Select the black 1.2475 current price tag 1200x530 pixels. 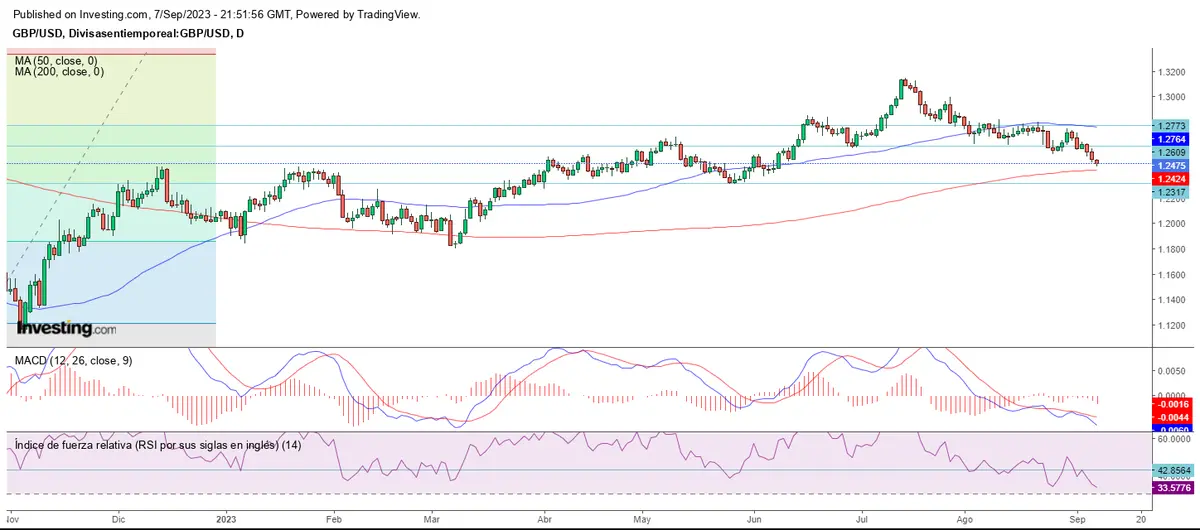pos(1171,165)
